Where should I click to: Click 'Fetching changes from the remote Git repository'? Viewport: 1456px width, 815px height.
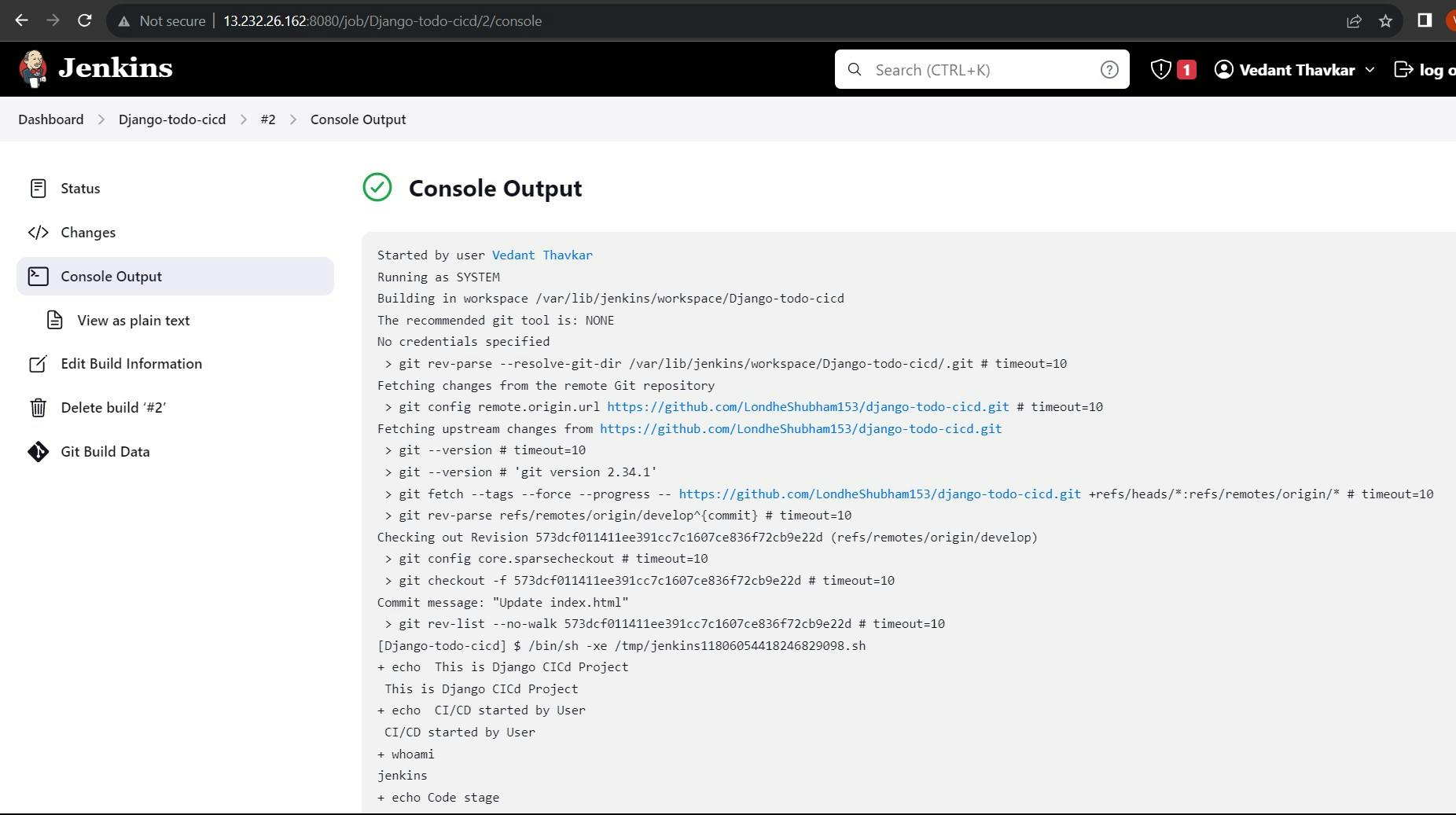click(x=546, y=386)
